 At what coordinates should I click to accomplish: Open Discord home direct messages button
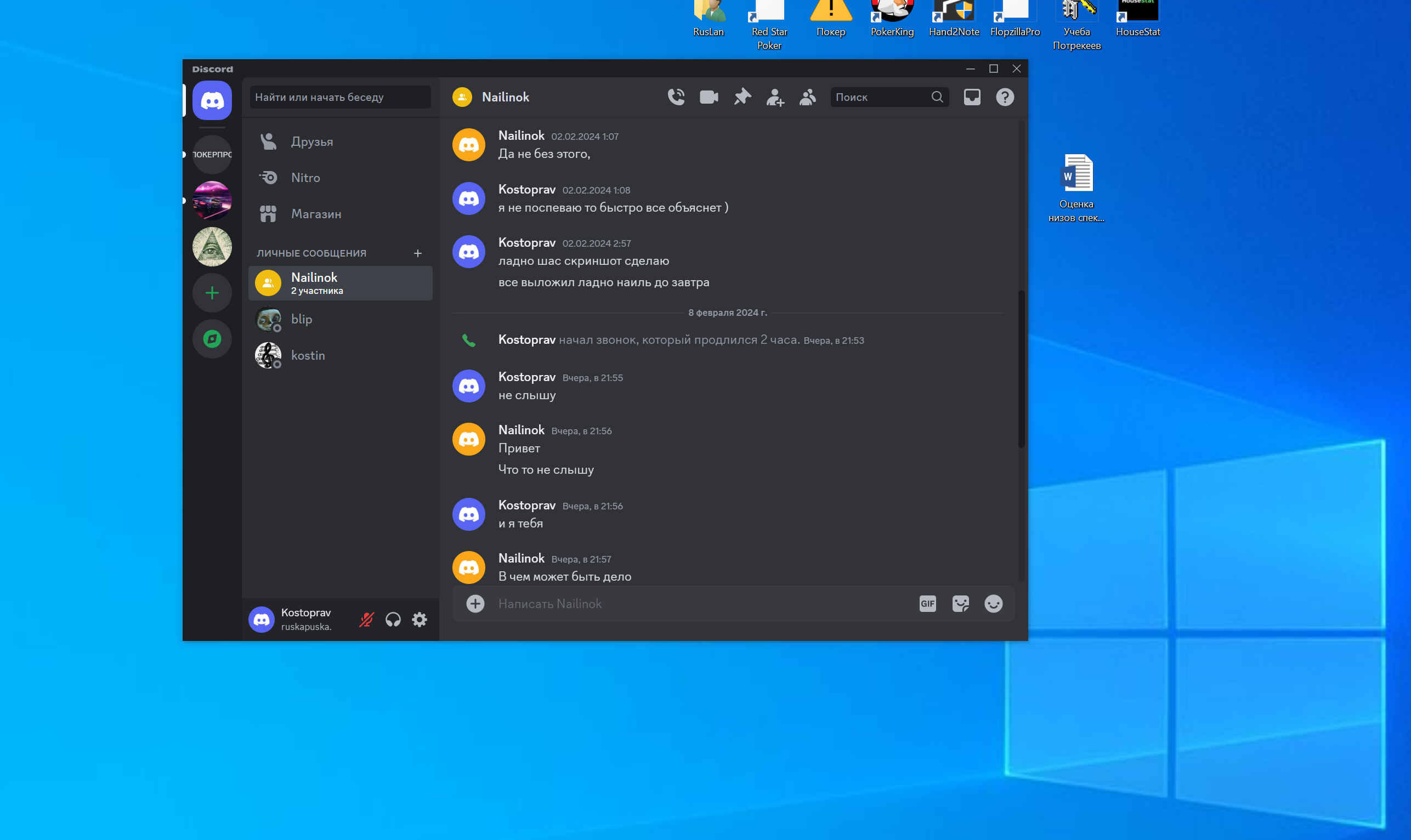click(212, 101)
